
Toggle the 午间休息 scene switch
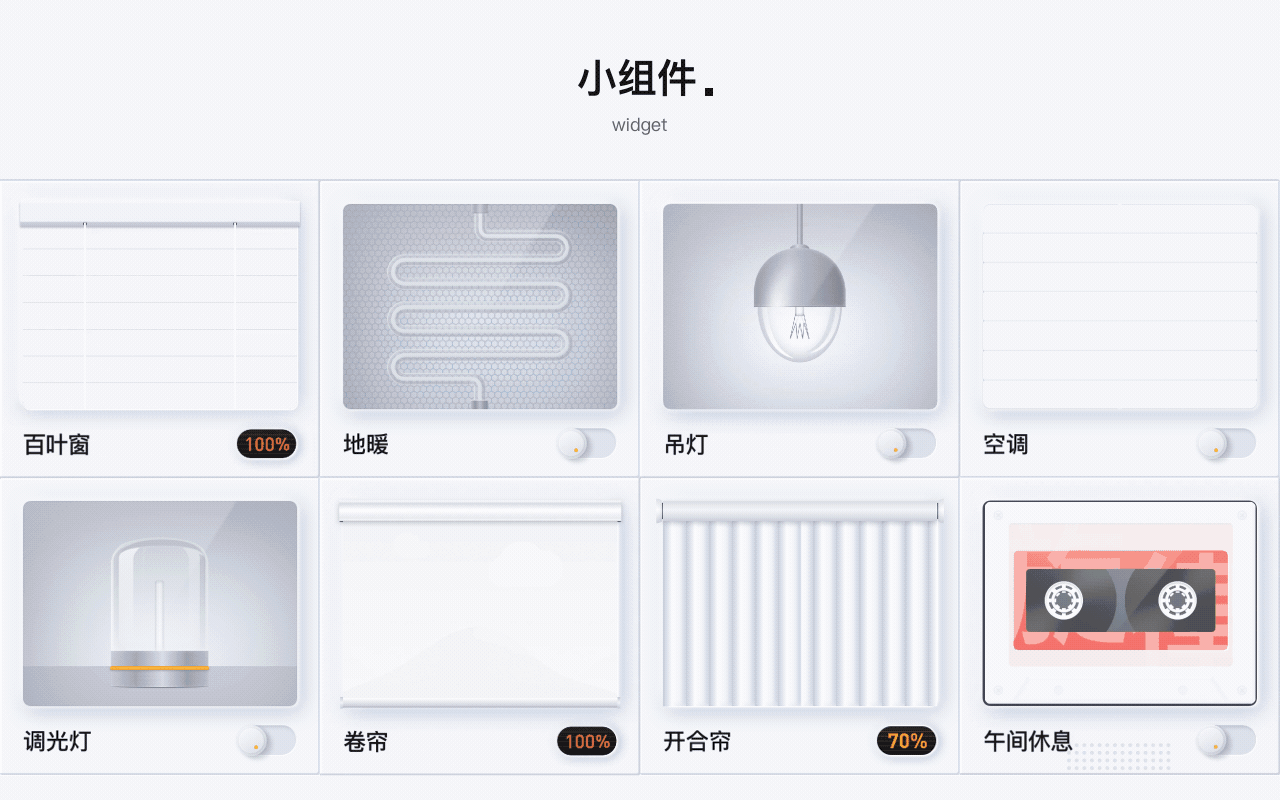(x=1227, y=741)
